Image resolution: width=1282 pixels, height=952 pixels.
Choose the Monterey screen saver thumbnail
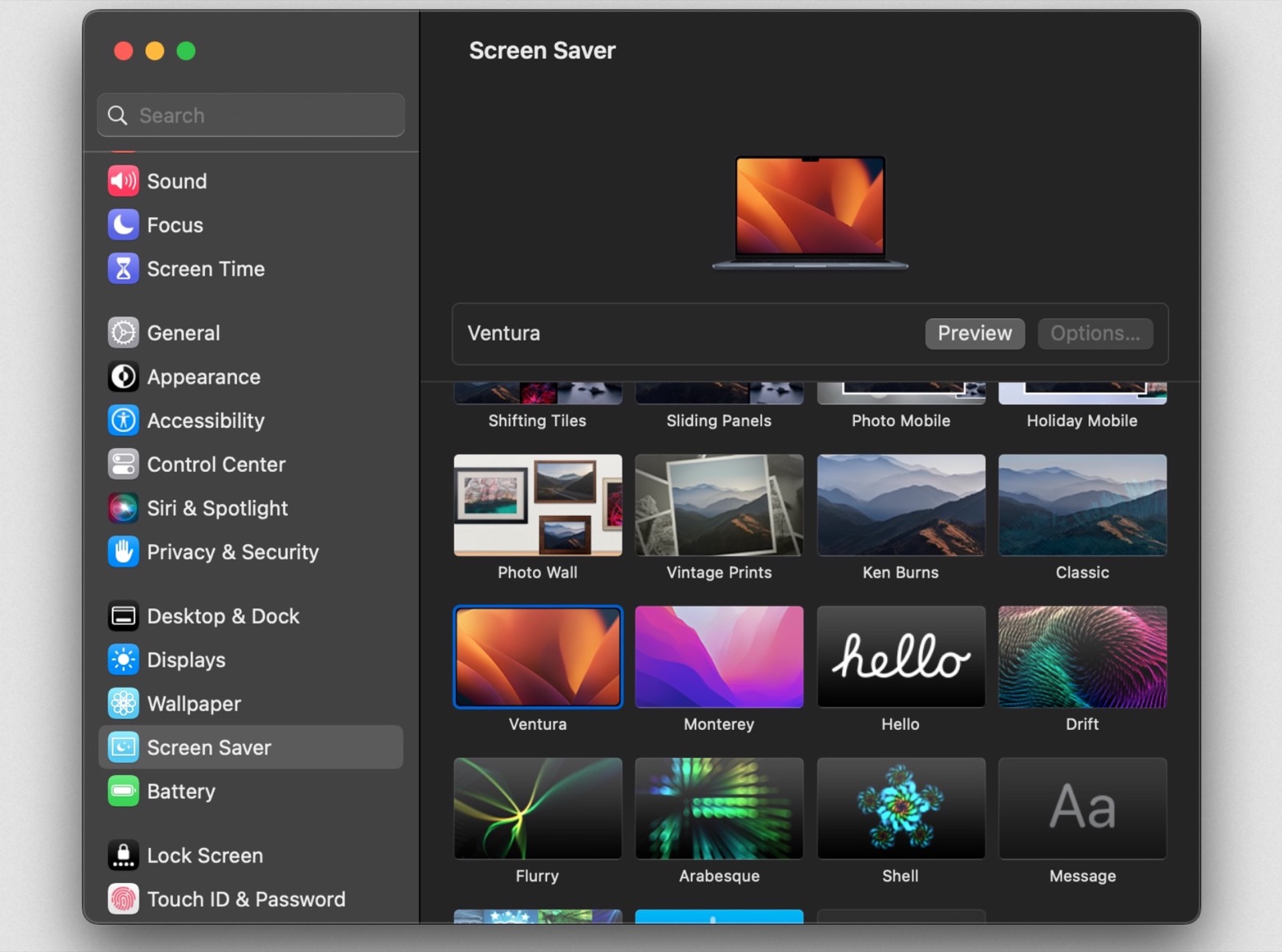[x=719, y=657]
